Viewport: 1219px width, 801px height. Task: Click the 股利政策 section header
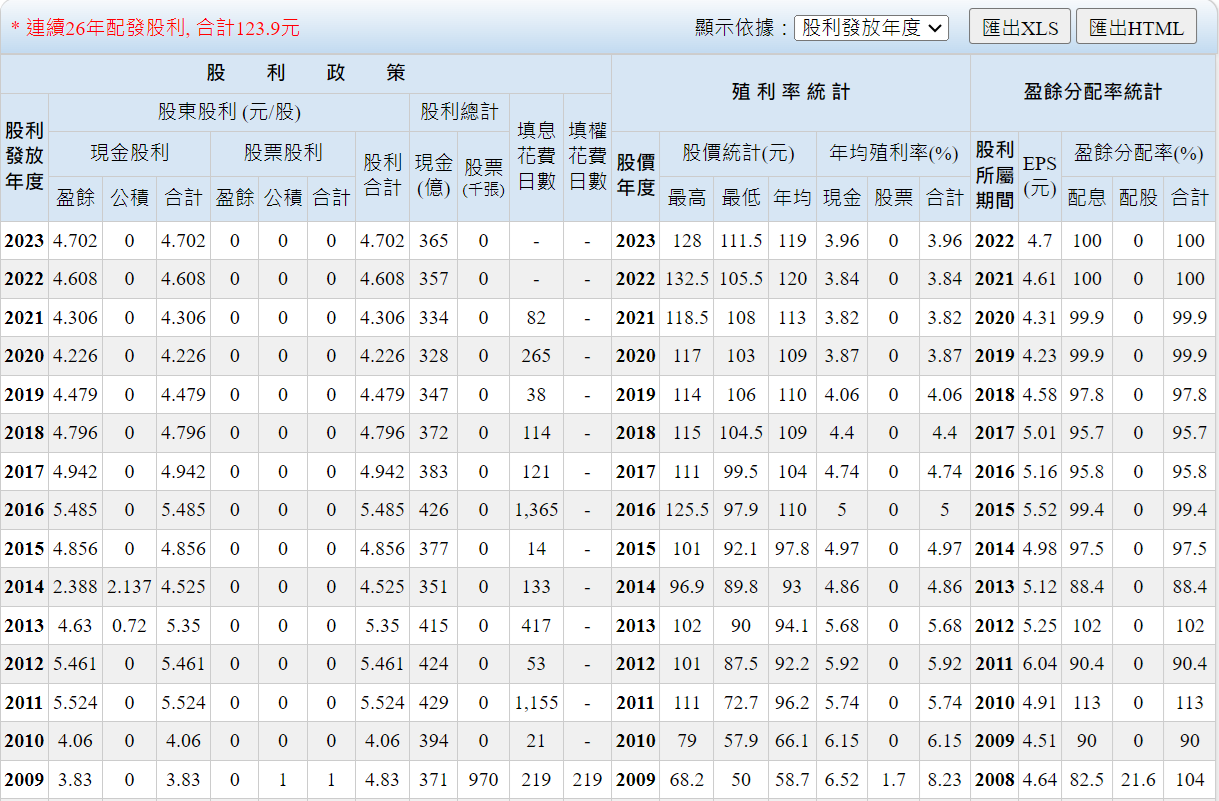(306, 74)
